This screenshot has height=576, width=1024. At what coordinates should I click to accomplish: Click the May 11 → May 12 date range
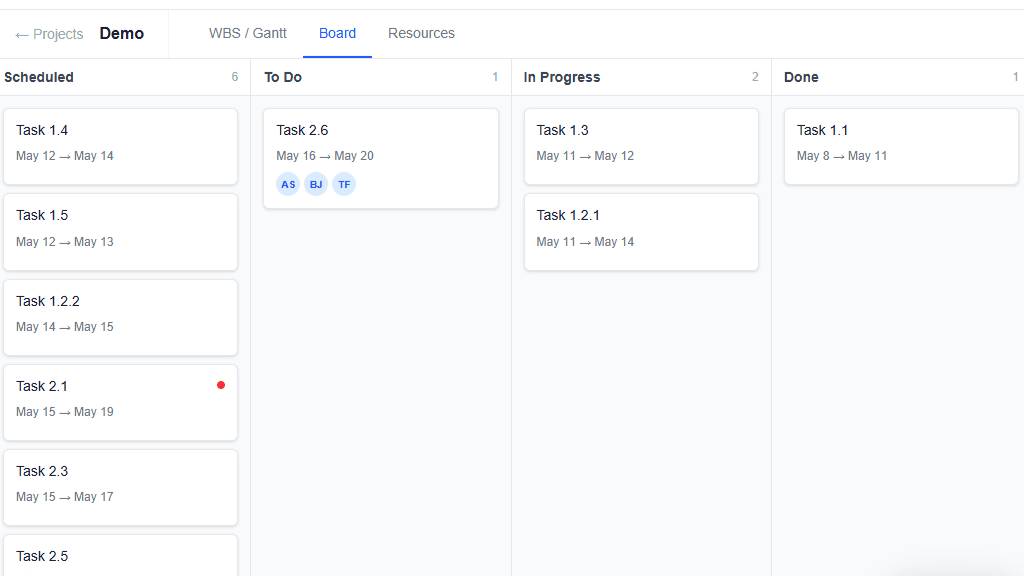(x=585, y=156)
